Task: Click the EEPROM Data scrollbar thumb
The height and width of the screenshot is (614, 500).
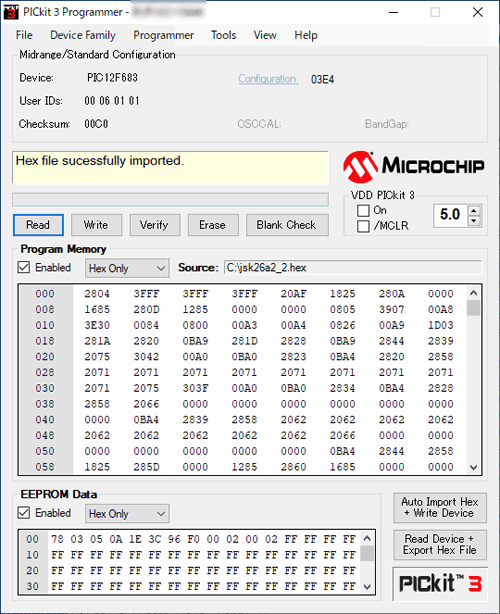Action: 367,553
